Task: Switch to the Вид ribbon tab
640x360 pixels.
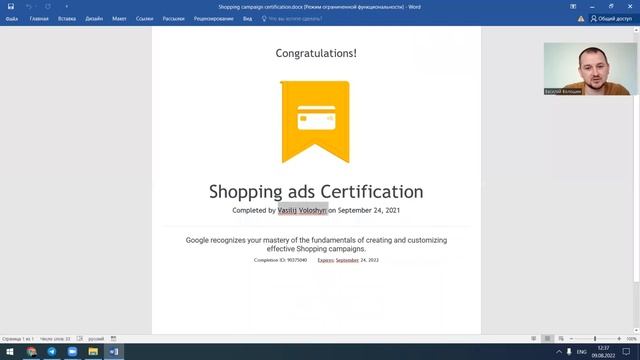Action: [247, 19]
